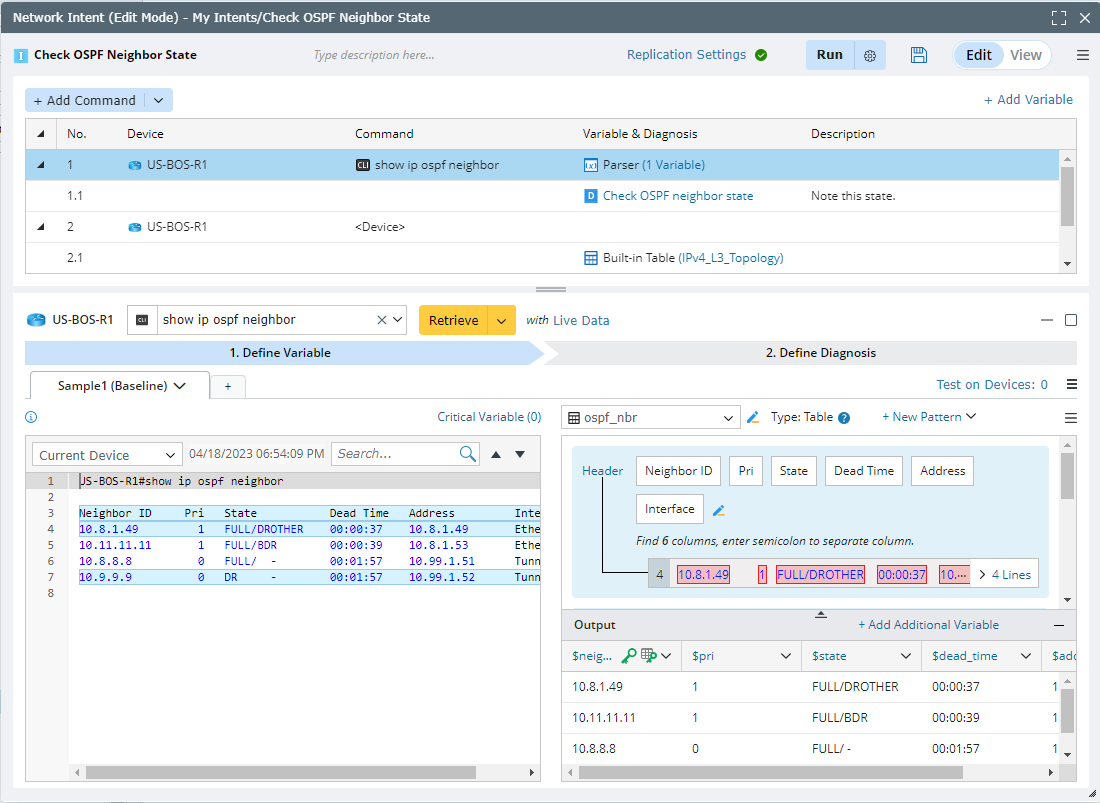Viewport: 1100px width, 803px height.
Task: Click the save disk icon
Action: (919, 55)
